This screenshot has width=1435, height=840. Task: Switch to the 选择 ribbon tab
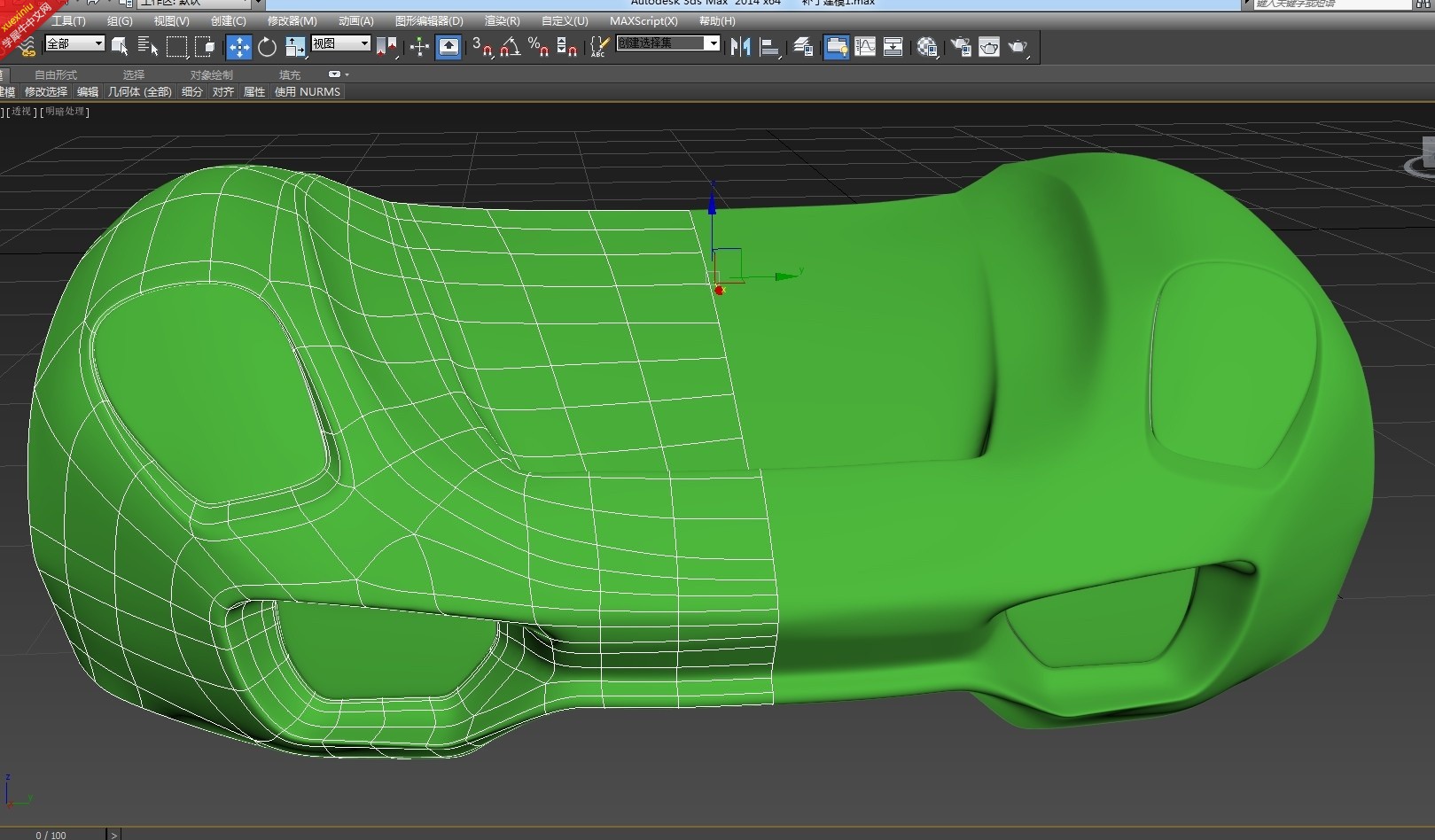pos(134,74)
